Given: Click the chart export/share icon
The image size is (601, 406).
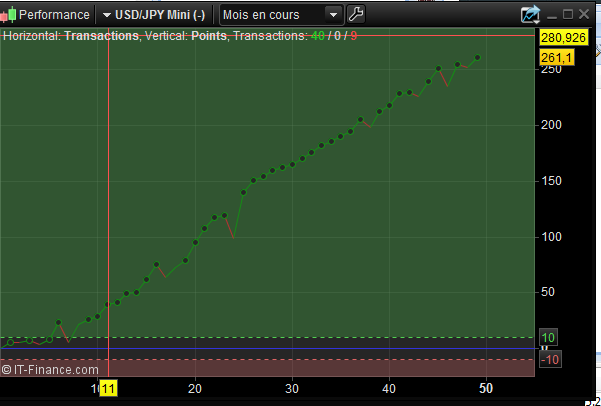Looking at the screenshot, I should 530,15.
